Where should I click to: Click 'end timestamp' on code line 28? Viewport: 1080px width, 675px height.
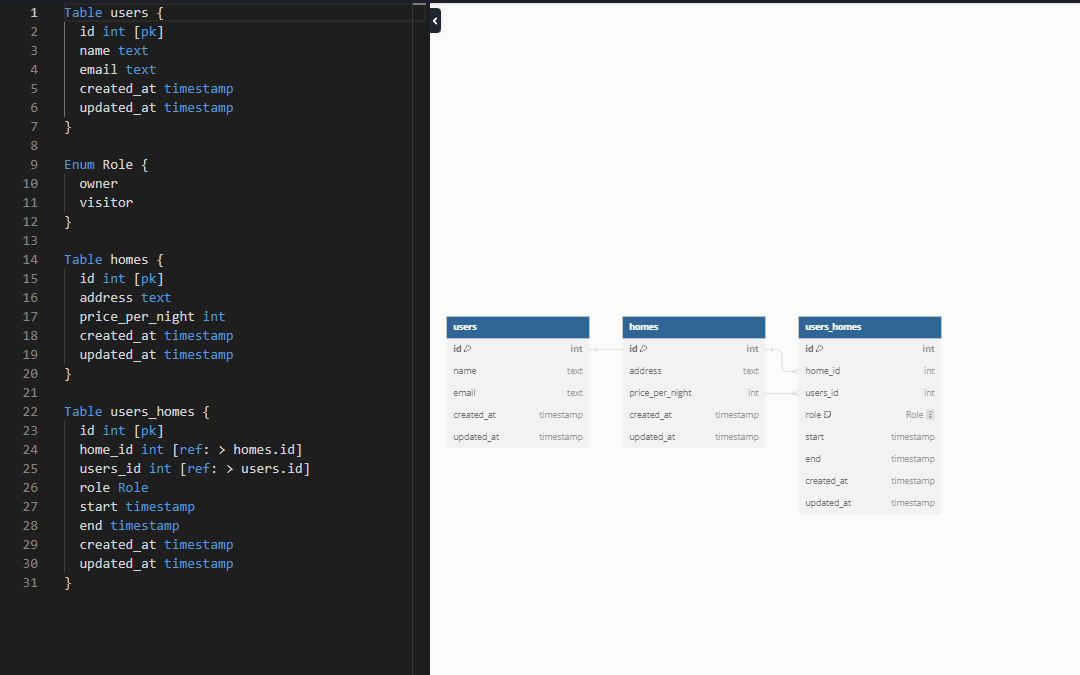pos(129,526)
